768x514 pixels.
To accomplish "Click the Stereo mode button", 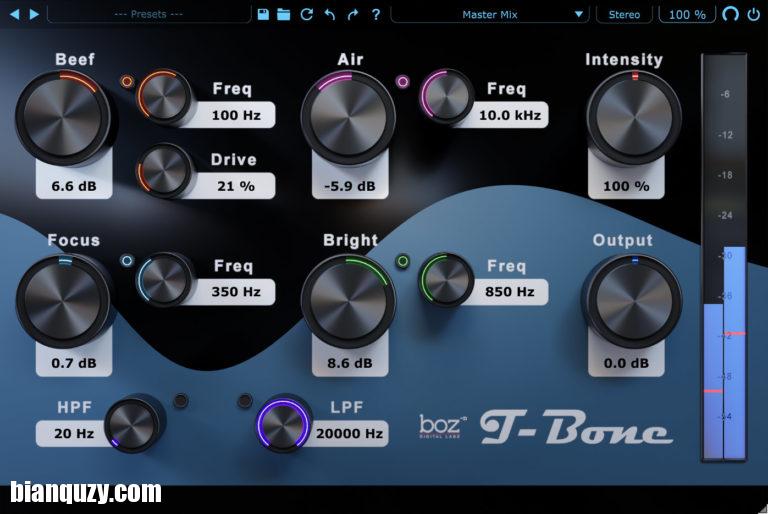I will [624, 15].
